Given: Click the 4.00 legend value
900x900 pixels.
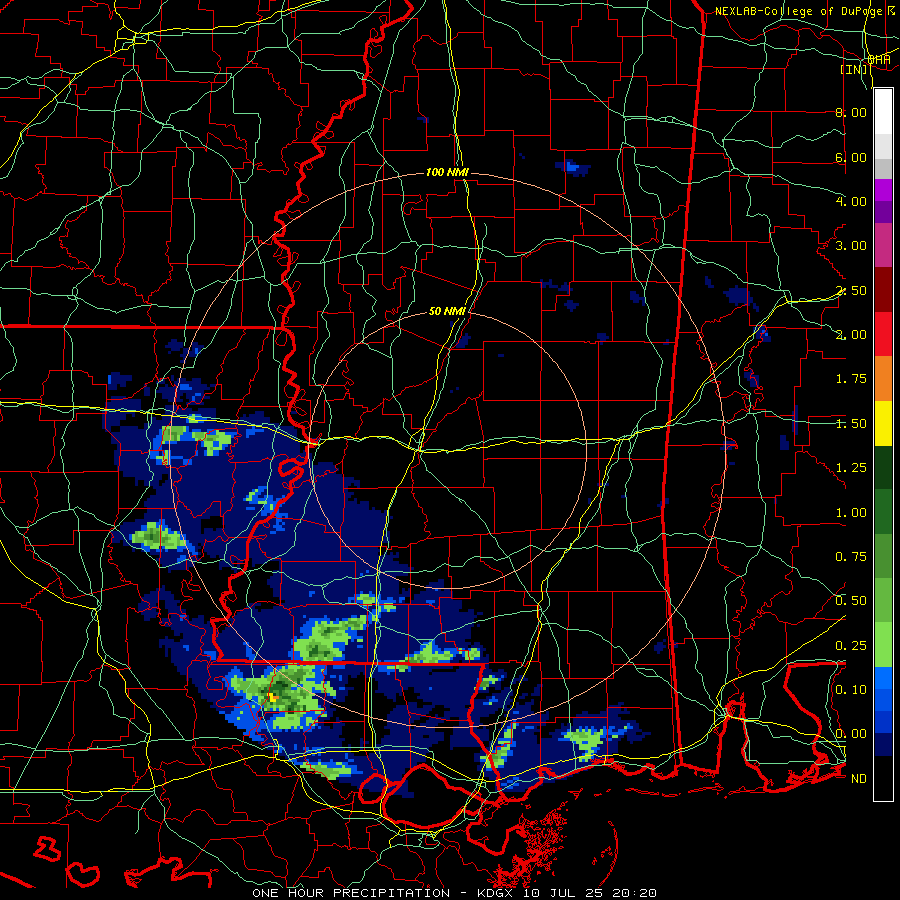Looking at the screenshot, I should click(851, 201).
